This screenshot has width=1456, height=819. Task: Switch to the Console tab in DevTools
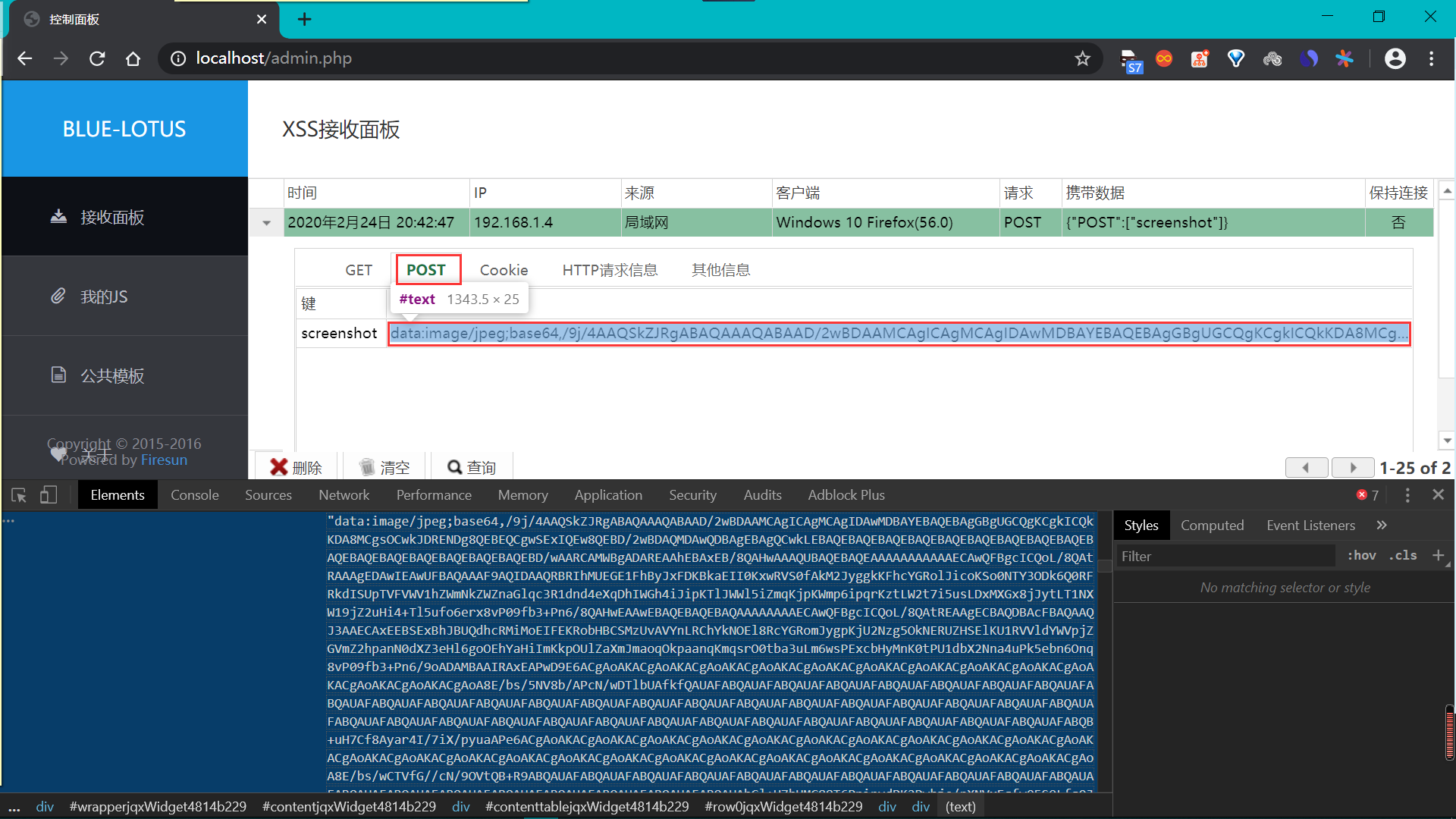pyautogui.click(x=194, y=494)
